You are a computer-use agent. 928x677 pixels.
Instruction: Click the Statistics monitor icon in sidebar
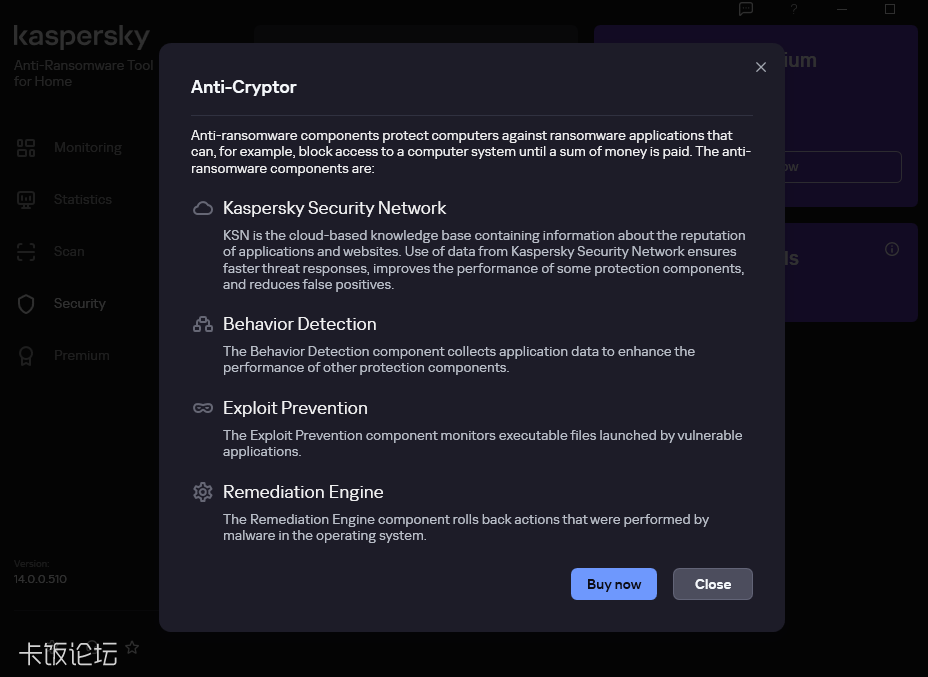(26, 200)
